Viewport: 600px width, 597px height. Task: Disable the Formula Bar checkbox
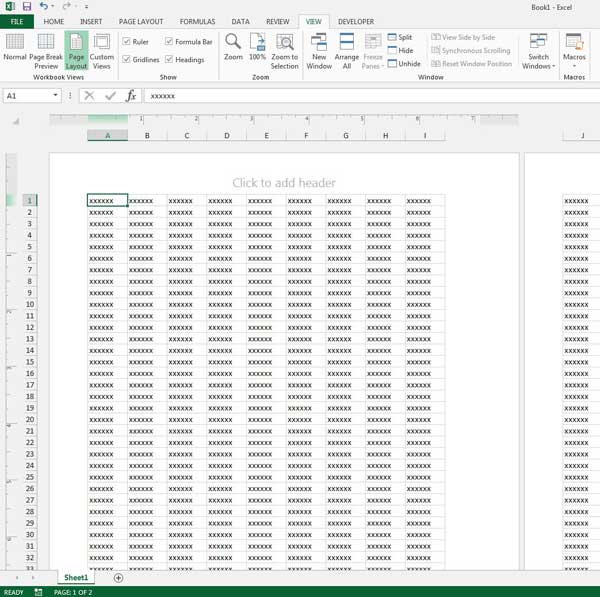pyautogui.click(x=169, y=42)
